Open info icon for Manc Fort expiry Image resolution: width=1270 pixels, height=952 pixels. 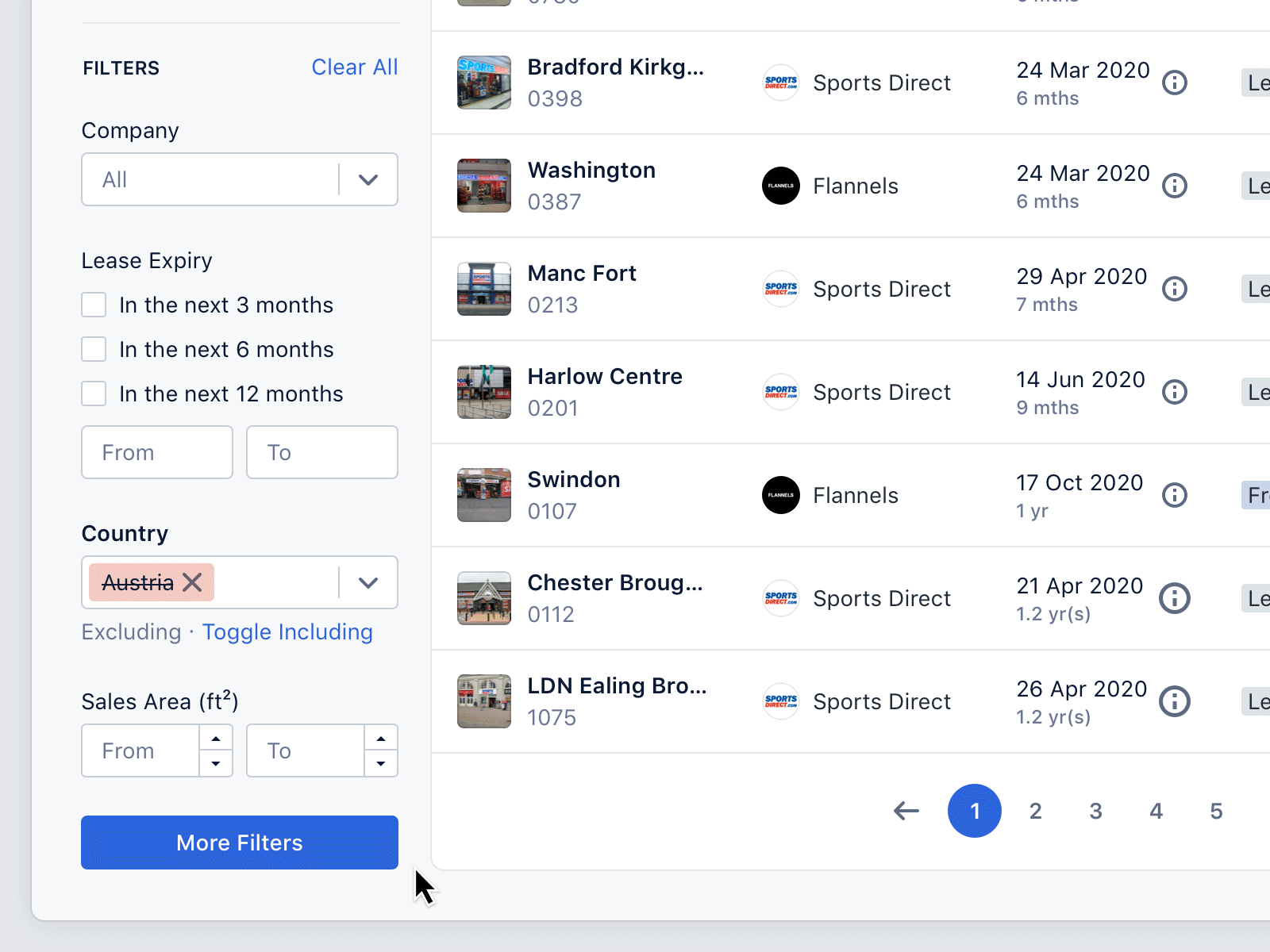(1174, 289)
